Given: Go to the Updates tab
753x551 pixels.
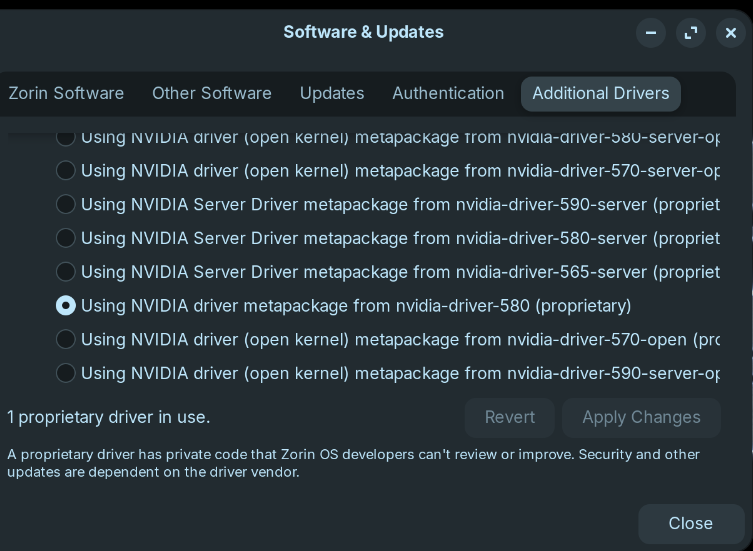Looking at the screenshot, I should click(332, 93).
